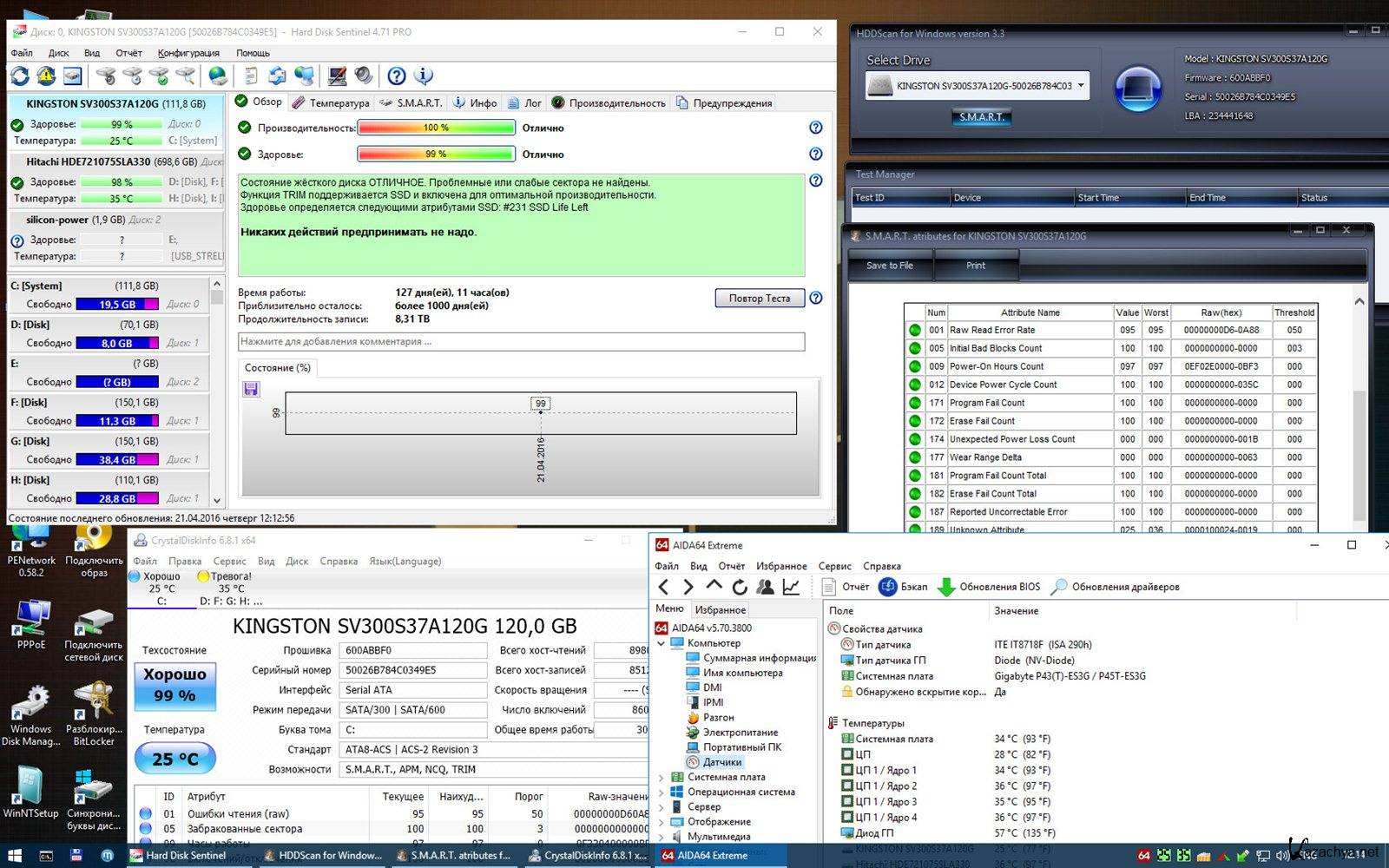Open Производительность tab in Hard Disk Sentinel

coord(609,102)
